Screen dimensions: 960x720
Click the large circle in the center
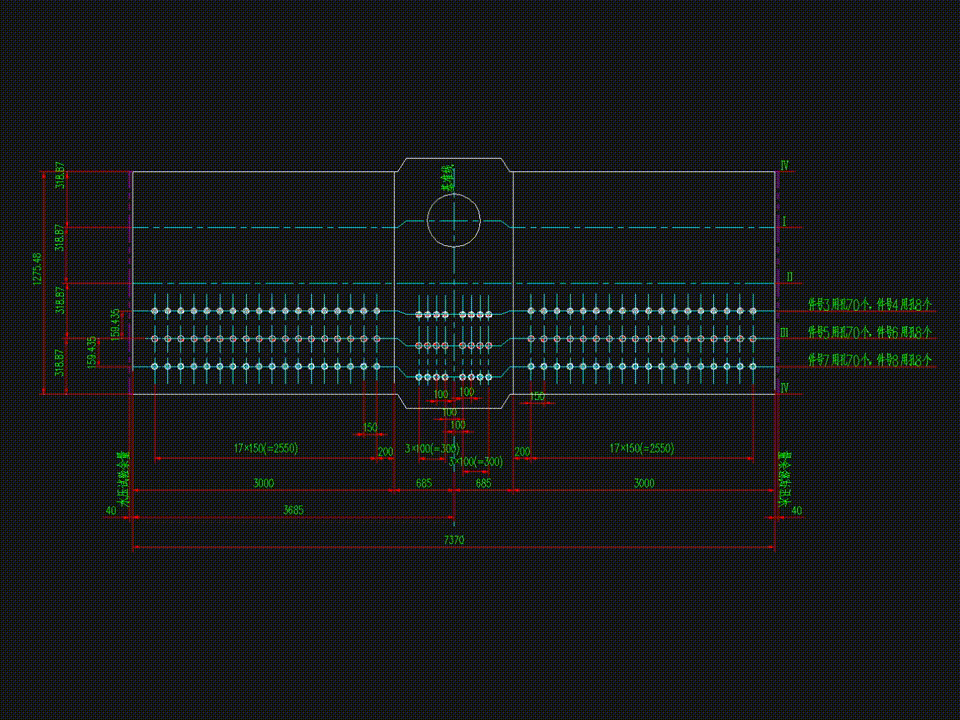coord(454,219)
